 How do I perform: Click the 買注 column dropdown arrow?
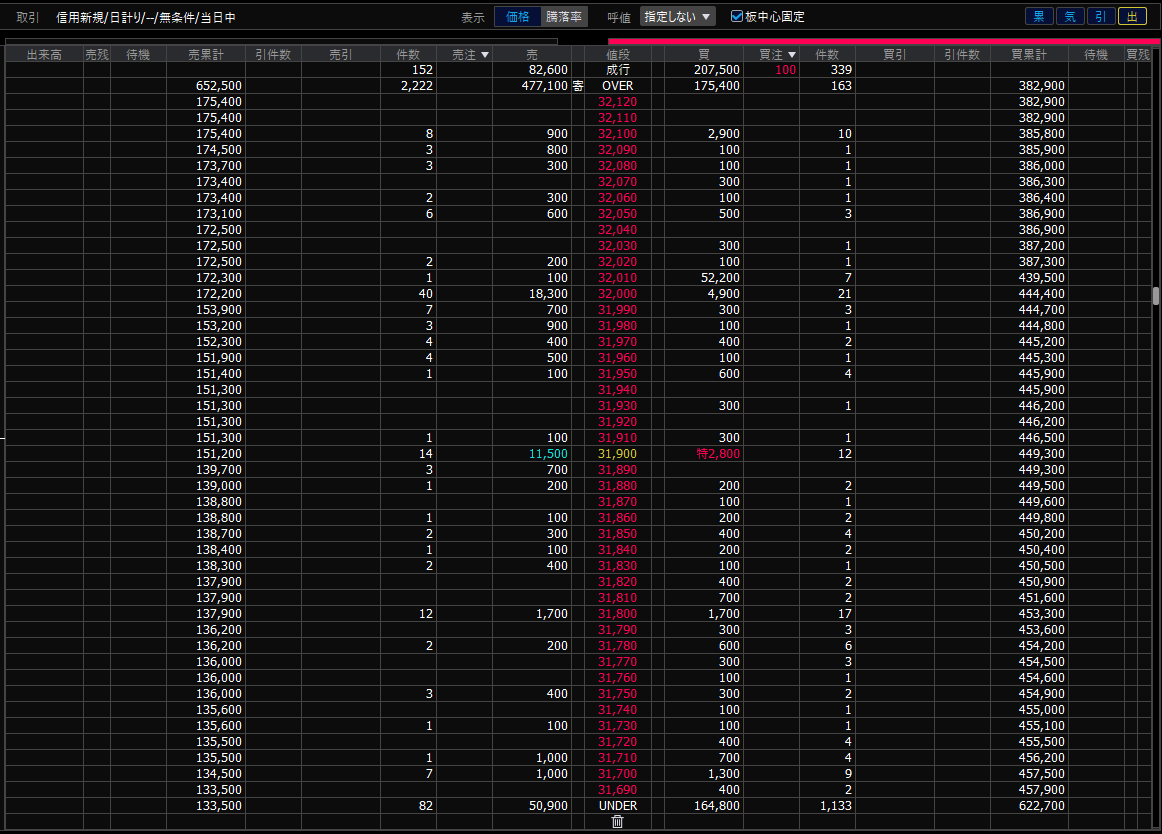[x=792, y=55]
